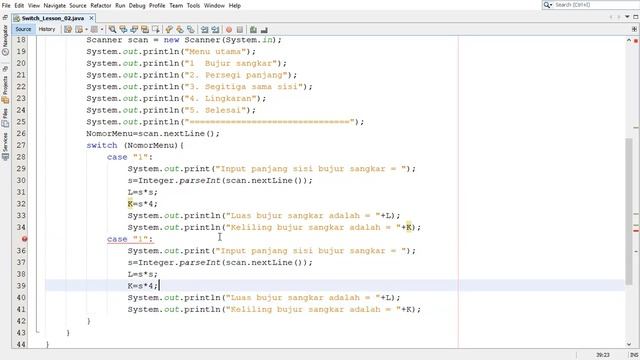Click red error indicator atop error stripe
The image size is (640, 360).
click(636, 40)
